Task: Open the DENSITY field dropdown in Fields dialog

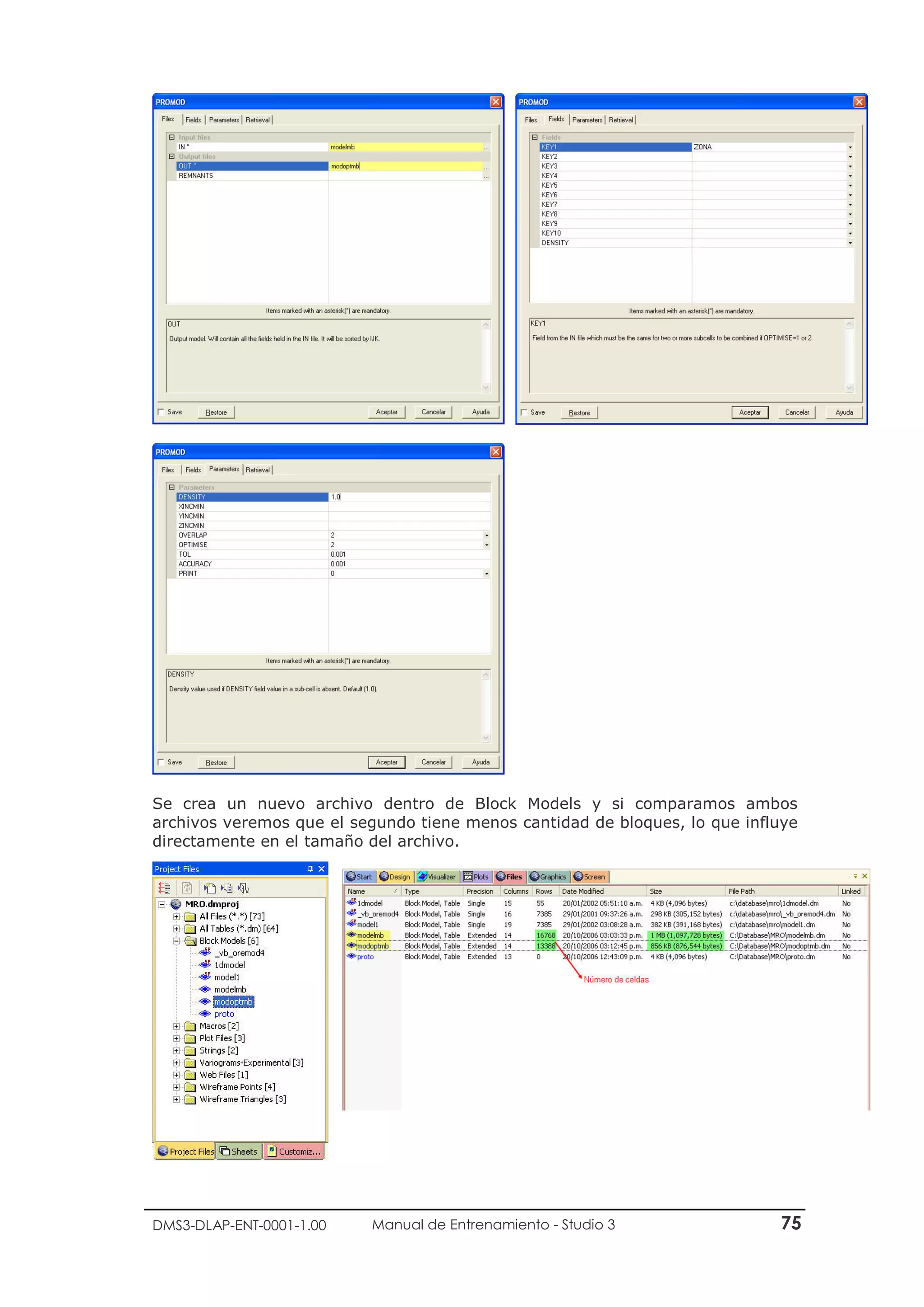Action: tap(850, 243)
